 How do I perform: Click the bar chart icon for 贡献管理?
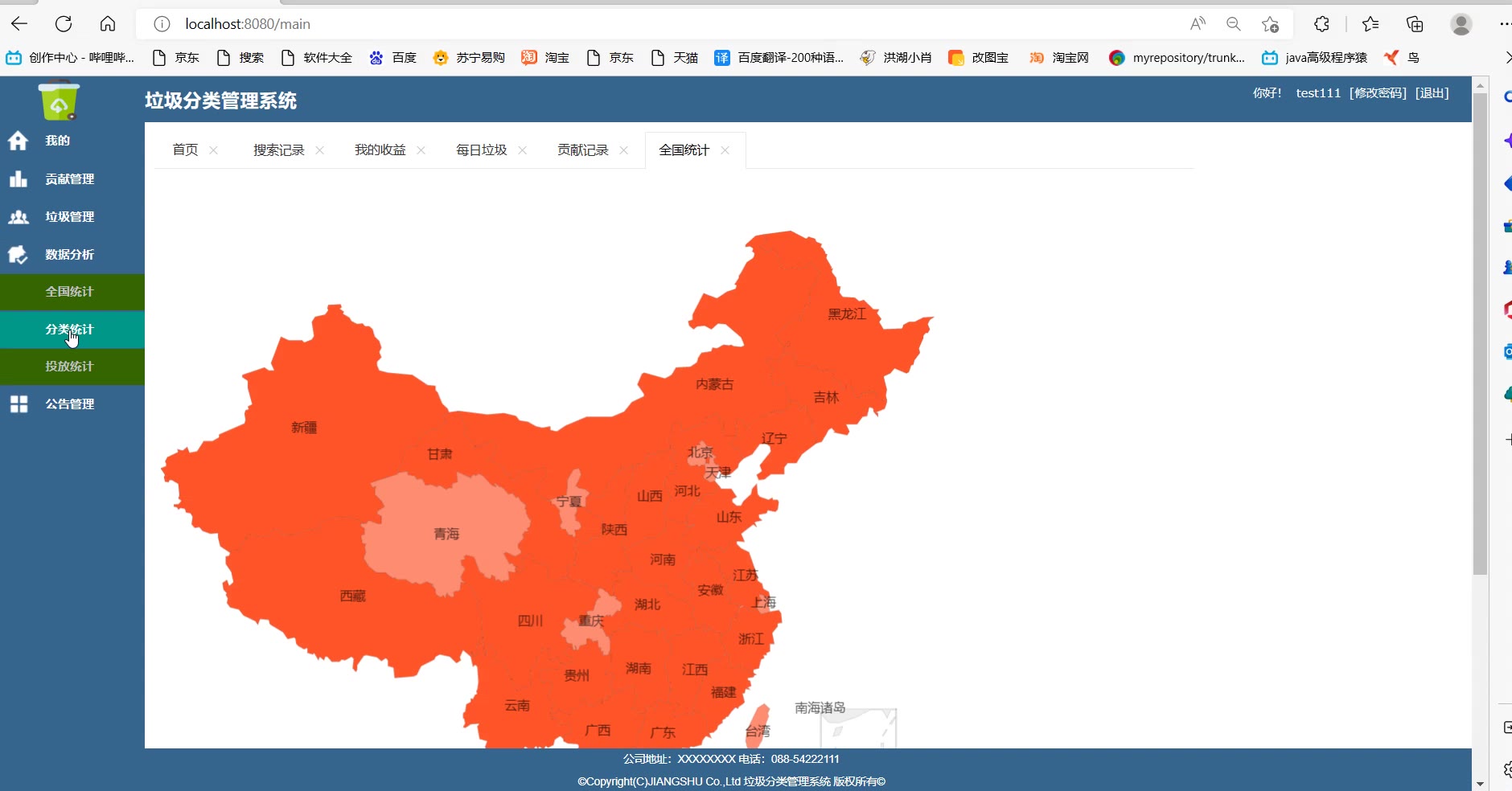click(18, 178)
